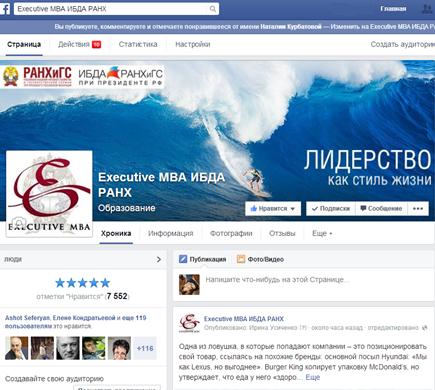This screenshot has width=435, height=390.
Task: Click the Публикация pencil icon
Action: click(x=183, y=259)
